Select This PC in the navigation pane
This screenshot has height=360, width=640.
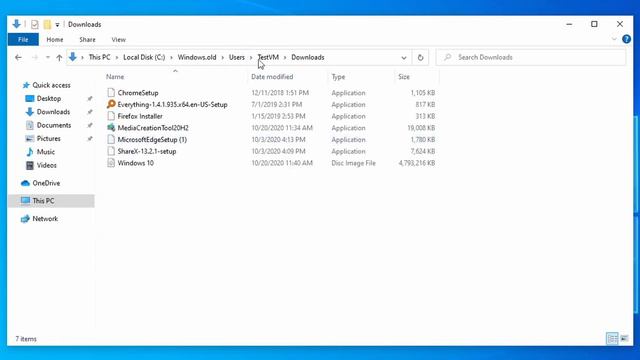point(43,201)
